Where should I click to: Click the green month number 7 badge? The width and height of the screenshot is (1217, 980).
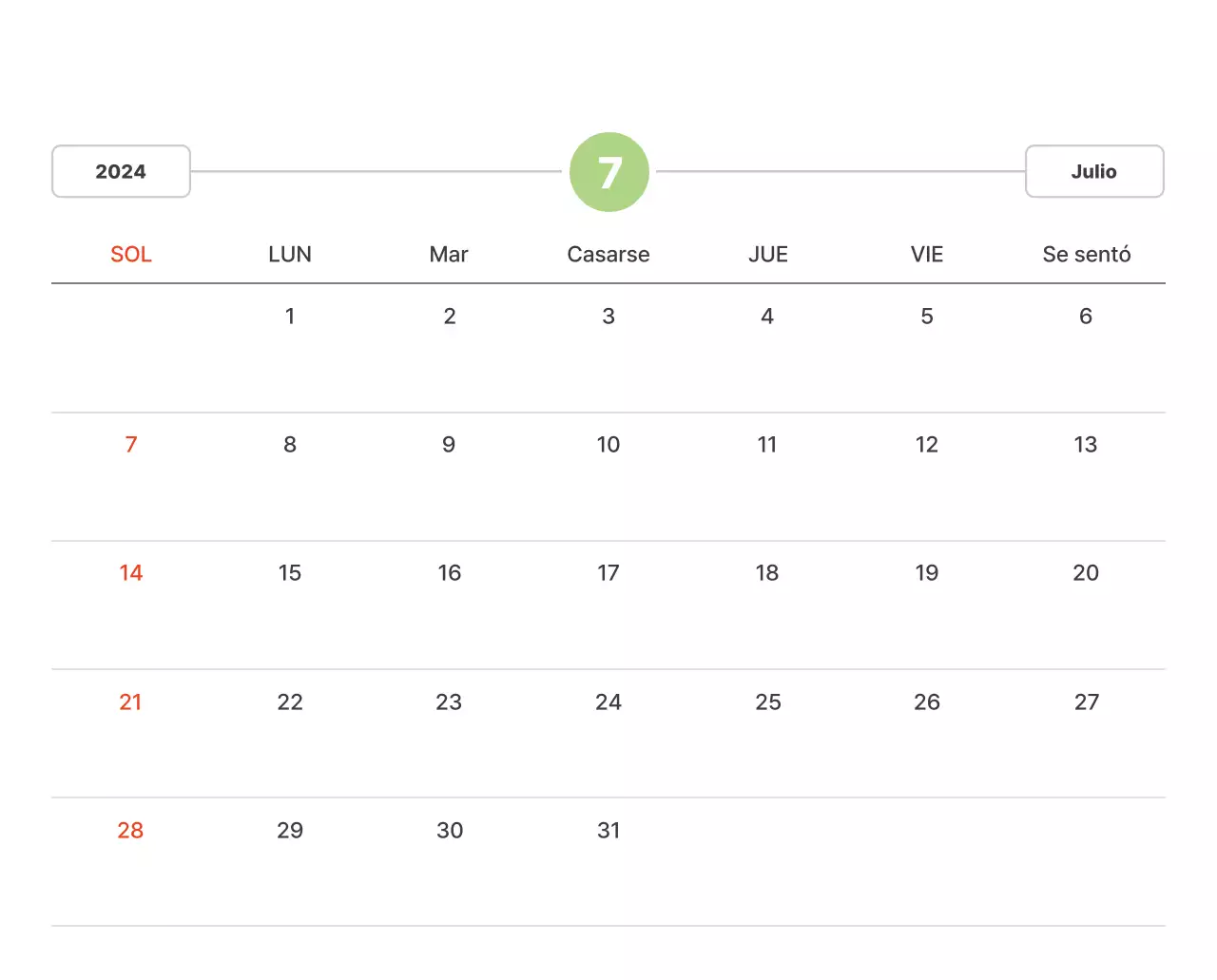pyautogui.click(x=608, y=172)
